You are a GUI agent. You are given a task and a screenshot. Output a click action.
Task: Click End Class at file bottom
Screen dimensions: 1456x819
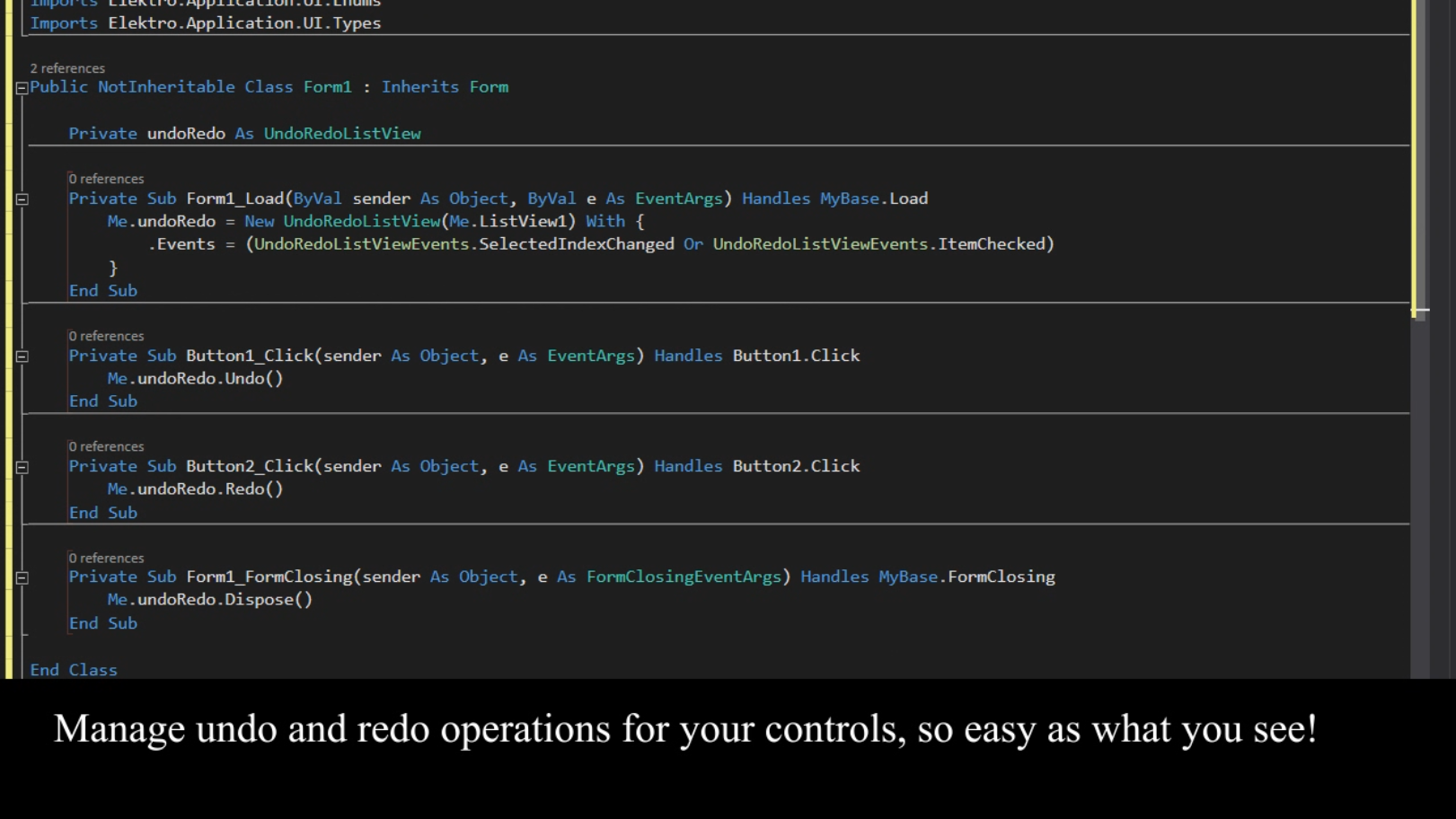click(x=74, y=670)
